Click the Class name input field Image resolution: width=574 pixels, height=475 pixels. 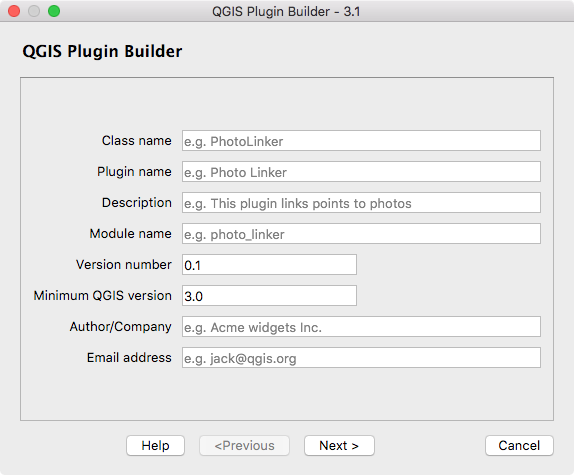pyautogui.click(x=361, y=141)
